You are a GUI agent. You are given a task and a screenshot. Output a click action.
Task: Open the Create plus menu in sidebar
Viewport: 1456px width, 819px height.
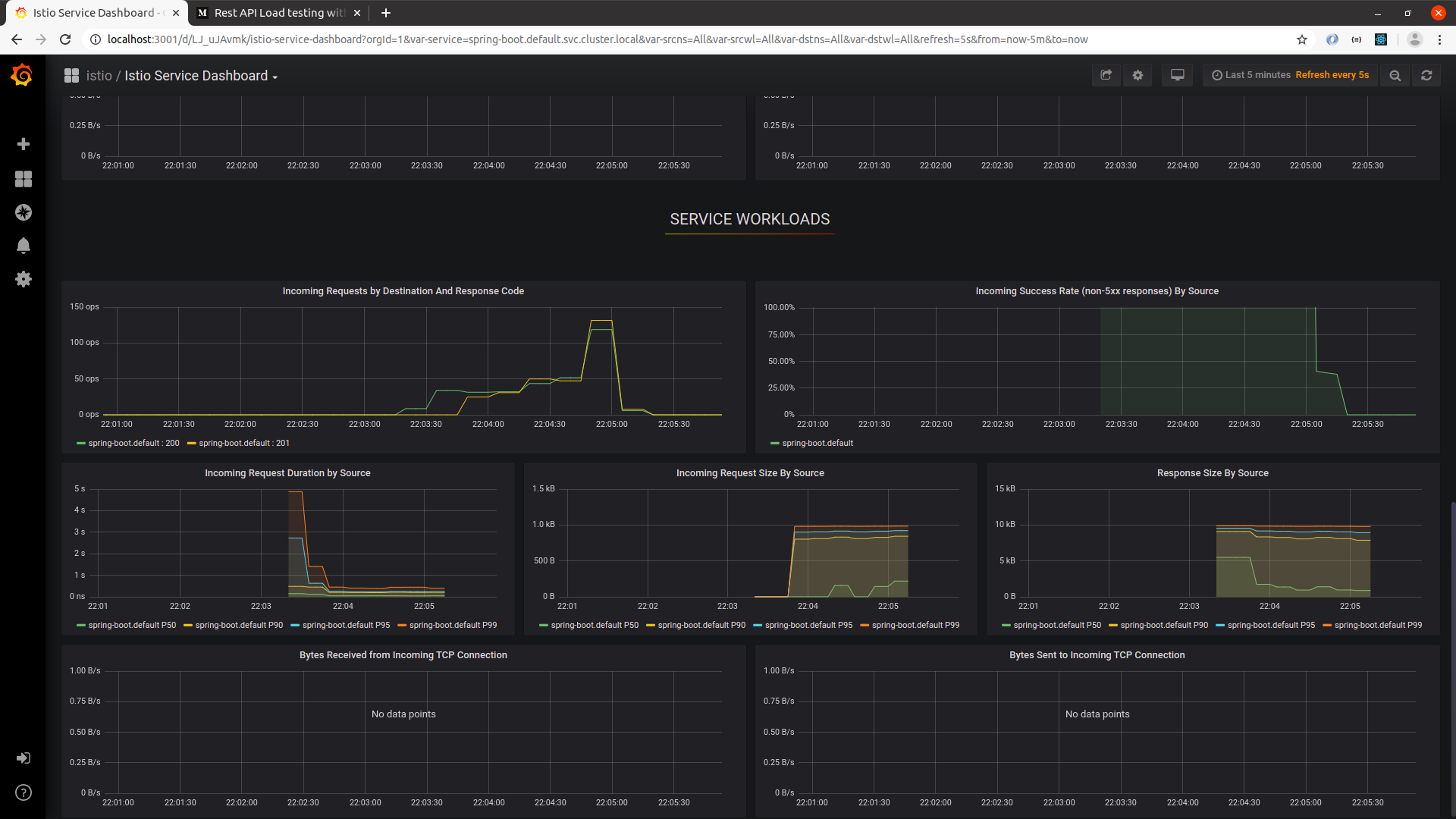(24, 144)
